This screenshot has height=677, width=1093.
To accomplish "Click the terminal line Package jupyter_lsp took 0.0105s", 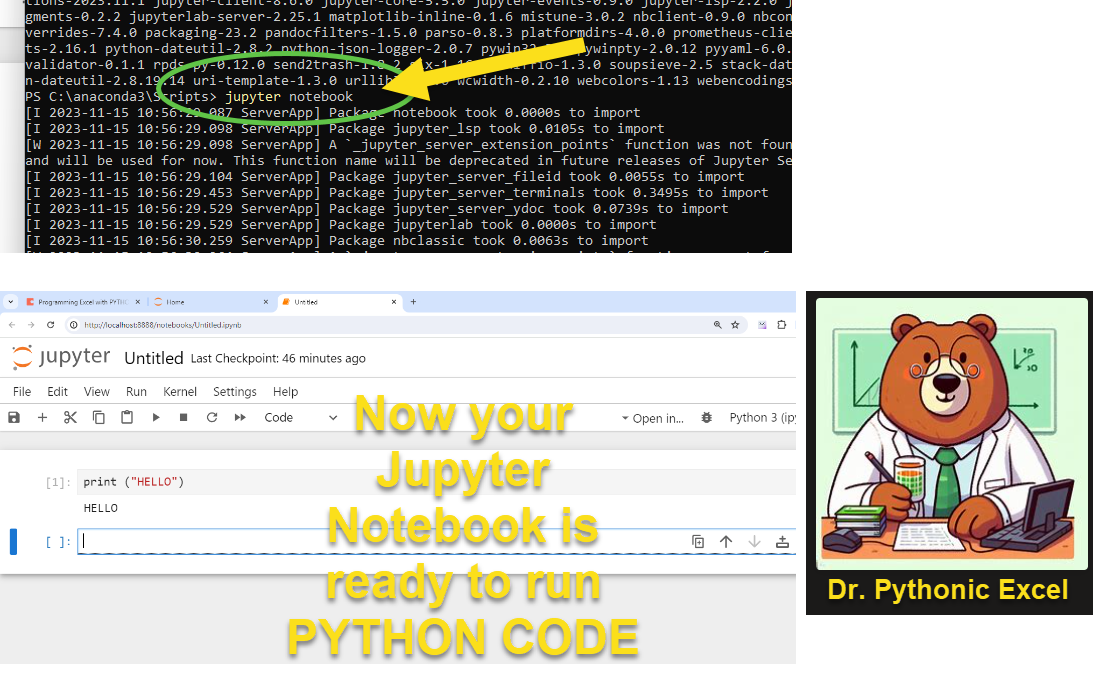I will click(x=345, y=129).
